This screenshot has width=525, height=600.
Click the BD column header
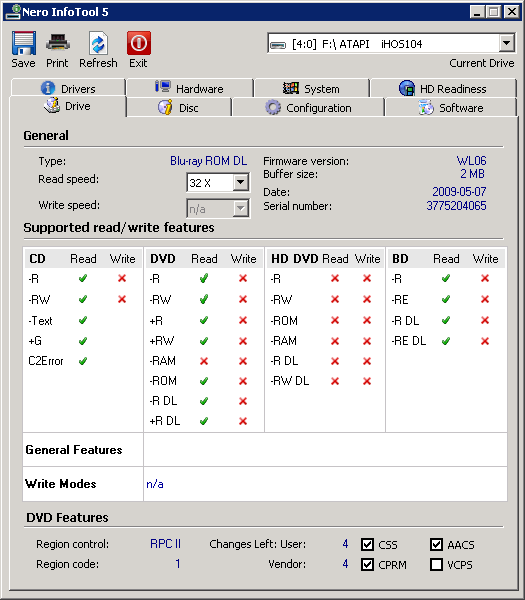coord(400,259)
